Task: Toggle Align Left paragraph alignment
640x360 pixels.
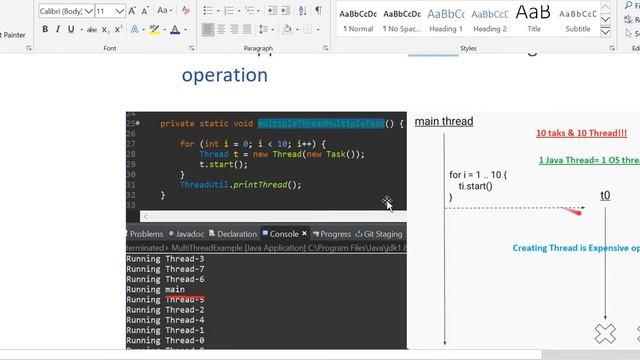Action: (x=208, y=29)
